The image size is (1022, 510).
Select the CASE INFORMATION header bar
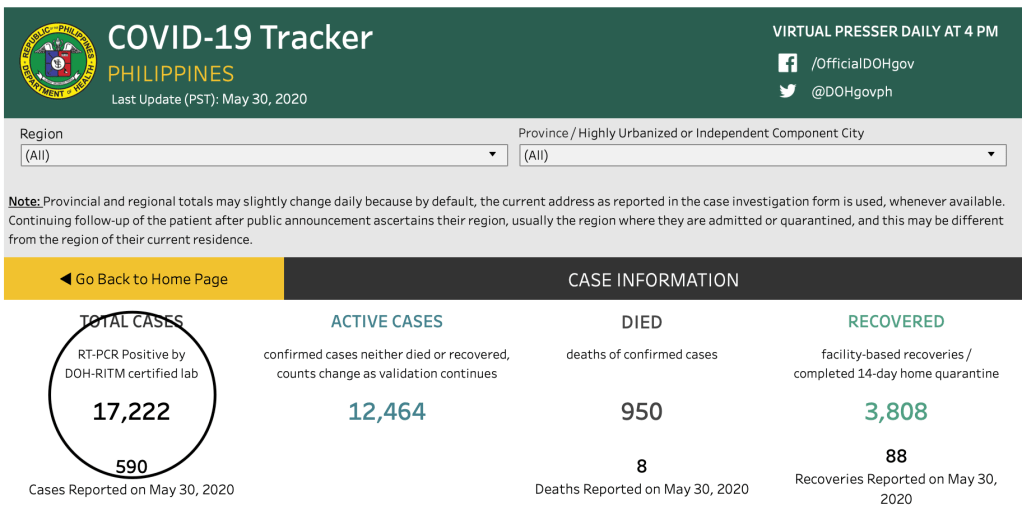coord(653,280)
